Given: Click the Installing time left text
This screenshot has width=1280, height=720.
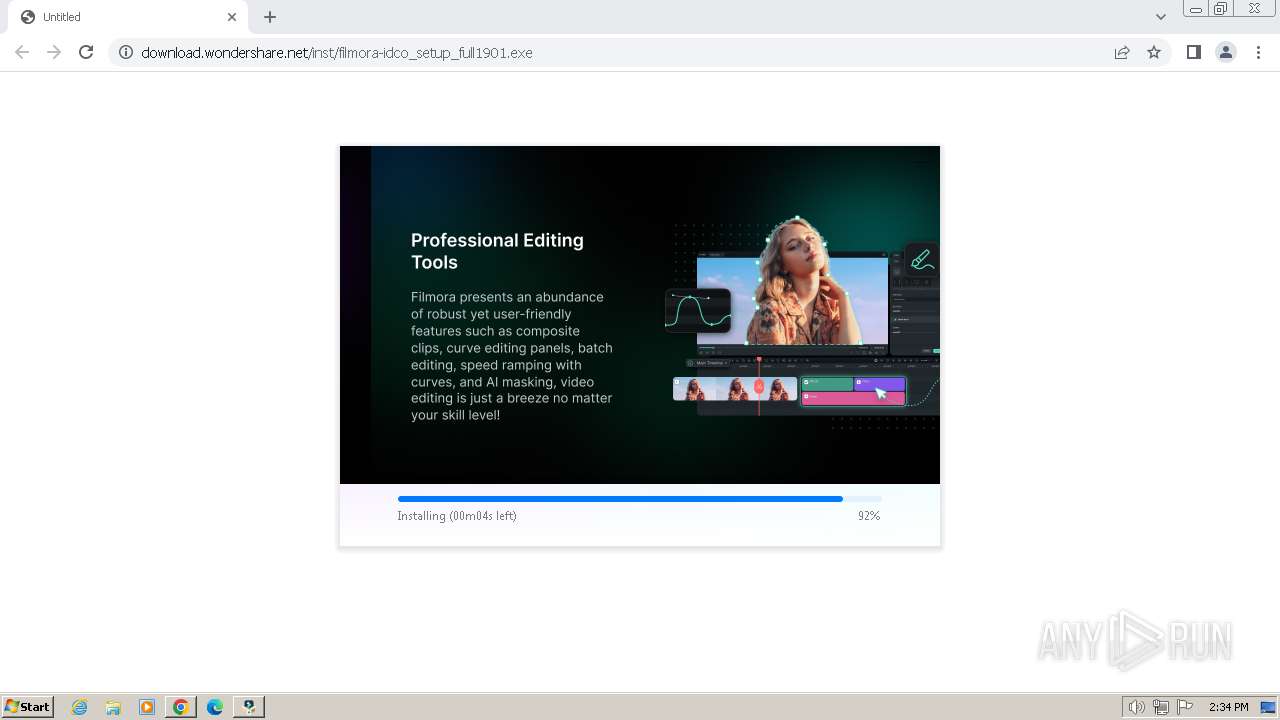Looking at the screenshot, I should 457,516.
